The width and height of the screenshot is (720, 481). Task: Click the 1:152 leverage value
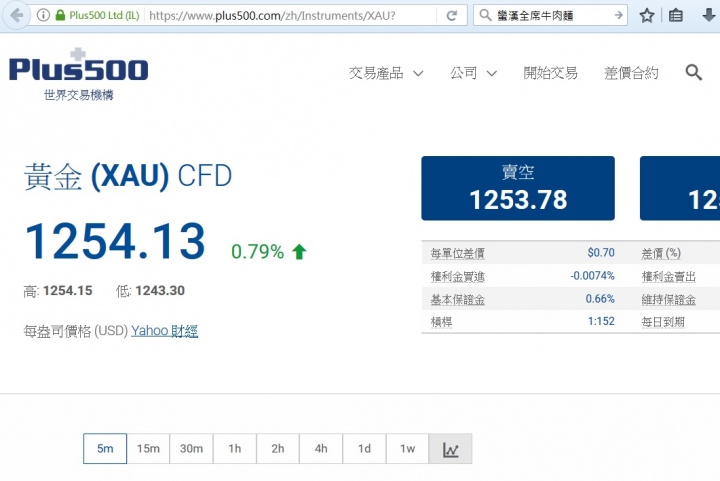601,321
